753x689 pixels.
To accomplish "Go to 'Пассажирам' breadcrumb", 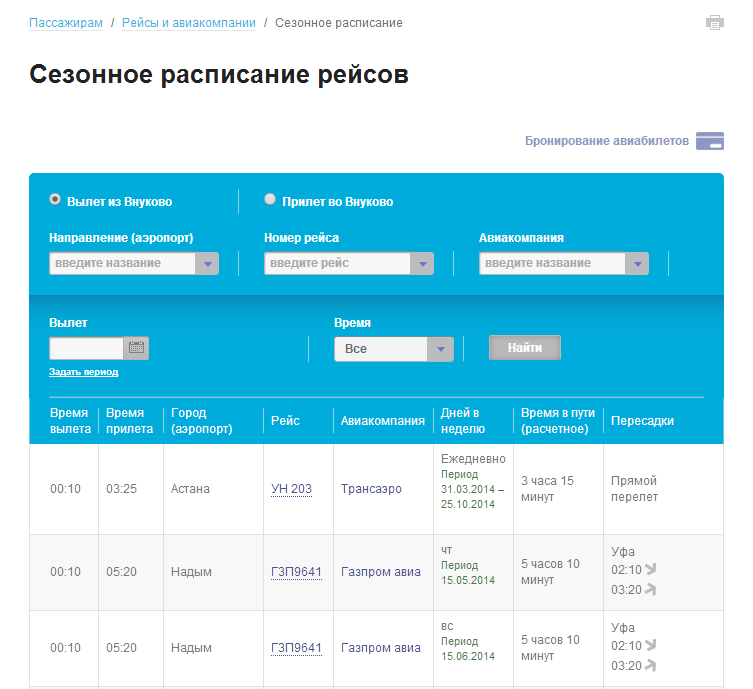I will (x=66, y=23).
